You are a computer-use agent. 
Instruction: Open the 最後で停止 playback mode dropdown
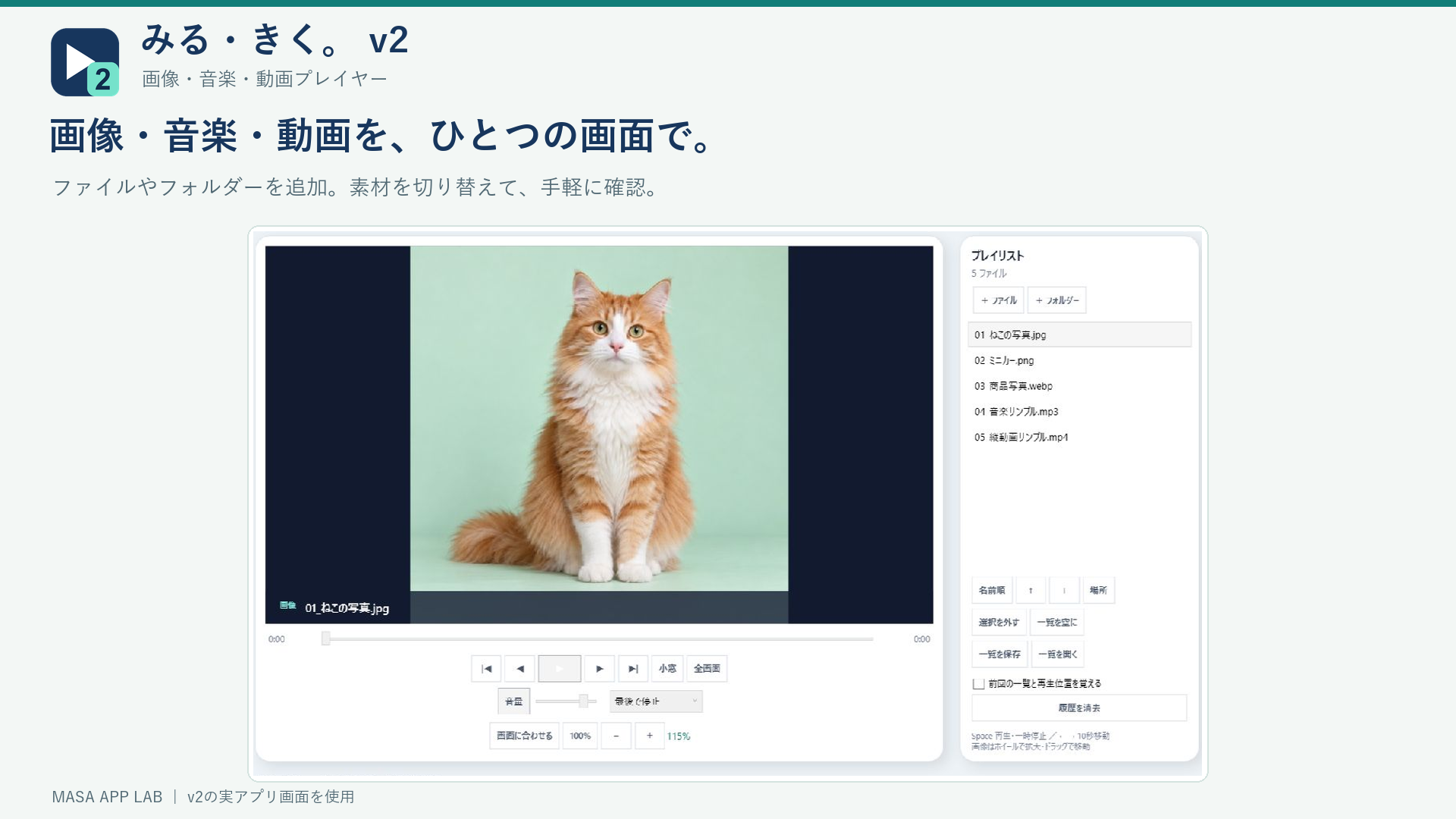click(656, 701)
